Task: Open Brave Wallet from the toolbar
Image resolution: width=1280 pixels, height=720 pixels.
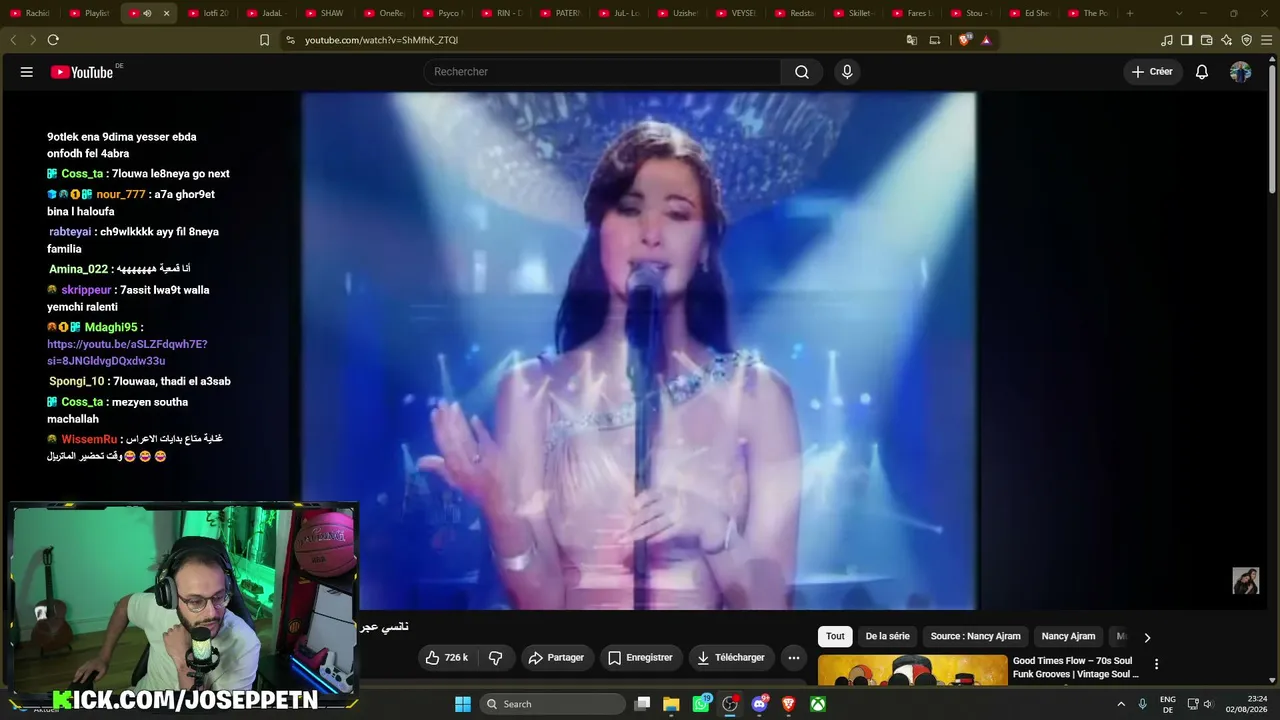Action: click(x=1206, y=40)
